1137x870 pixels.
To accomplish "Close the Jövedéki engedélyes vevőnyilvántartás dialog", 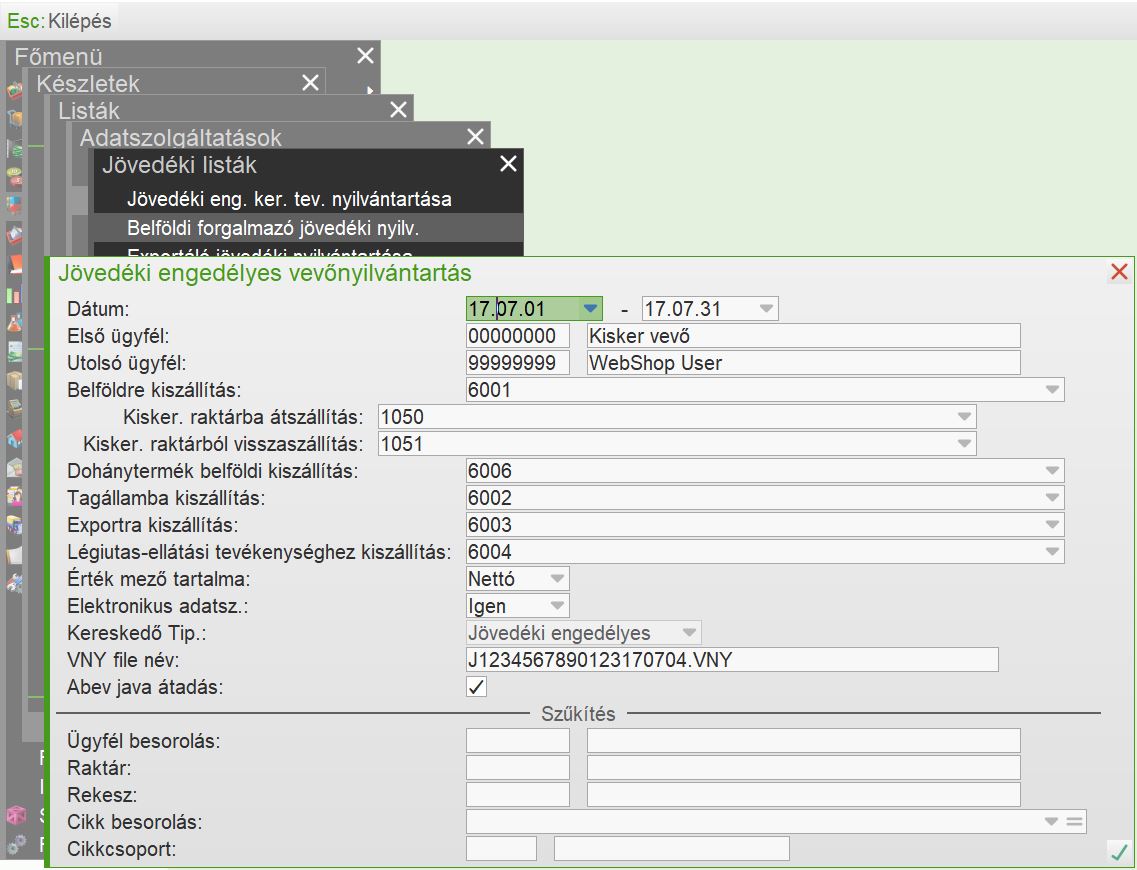I will tap(1119, 272).
